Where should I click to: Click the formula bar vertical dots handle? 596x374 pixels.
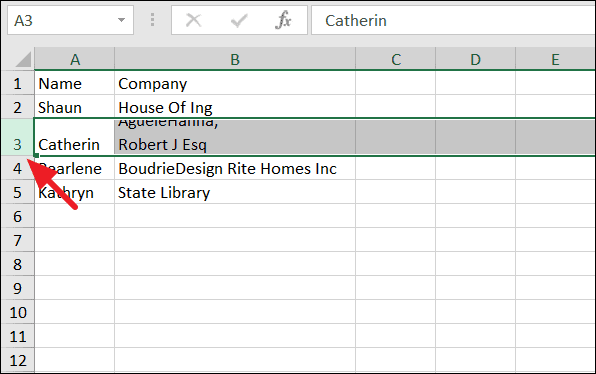coord(152,20)
